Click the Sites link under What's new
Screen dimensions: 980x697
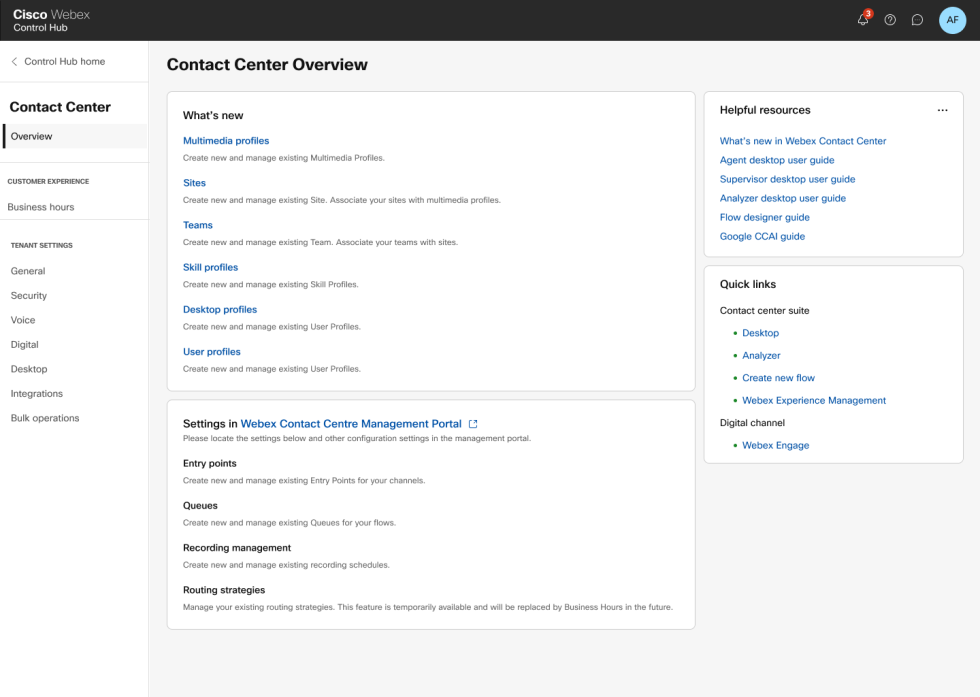coord(194,182)
